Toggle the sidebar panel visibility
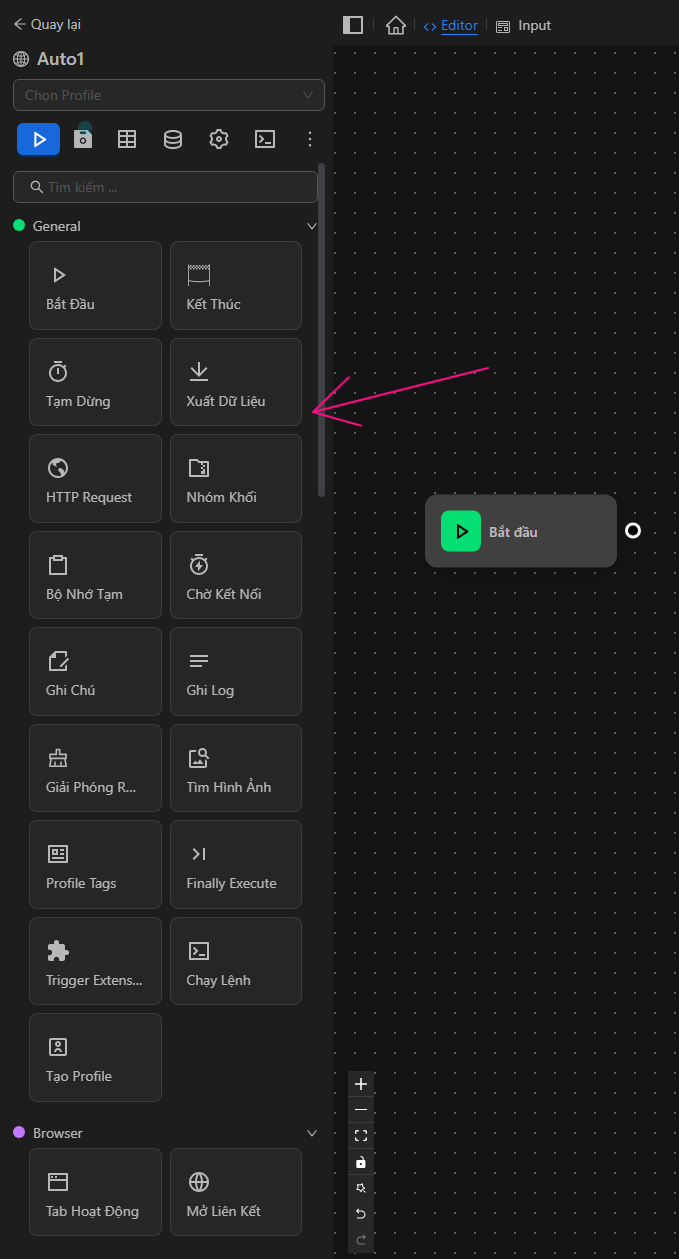Image resolution: width=679 pixels, height=1259 pixels. [x=352, y=25]
